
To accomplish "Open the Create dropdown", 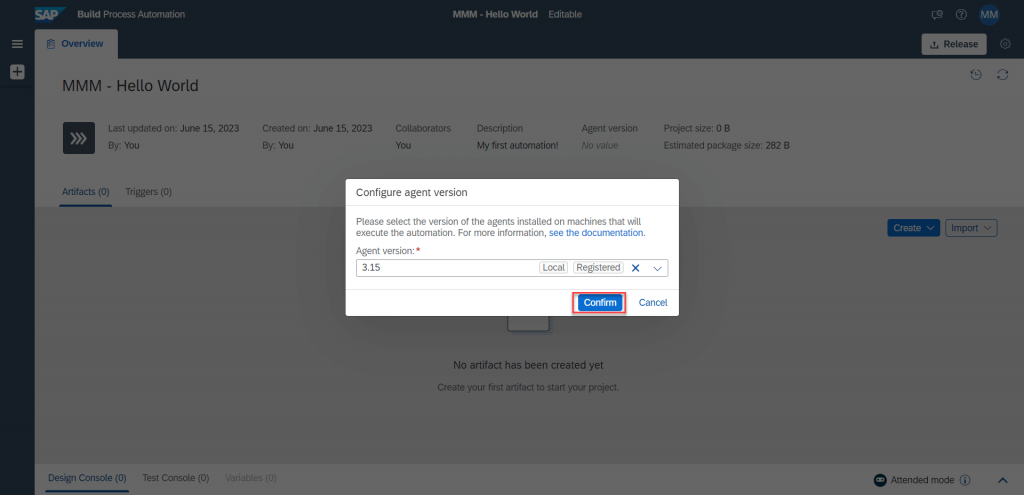I will click(x=913, y=228).
